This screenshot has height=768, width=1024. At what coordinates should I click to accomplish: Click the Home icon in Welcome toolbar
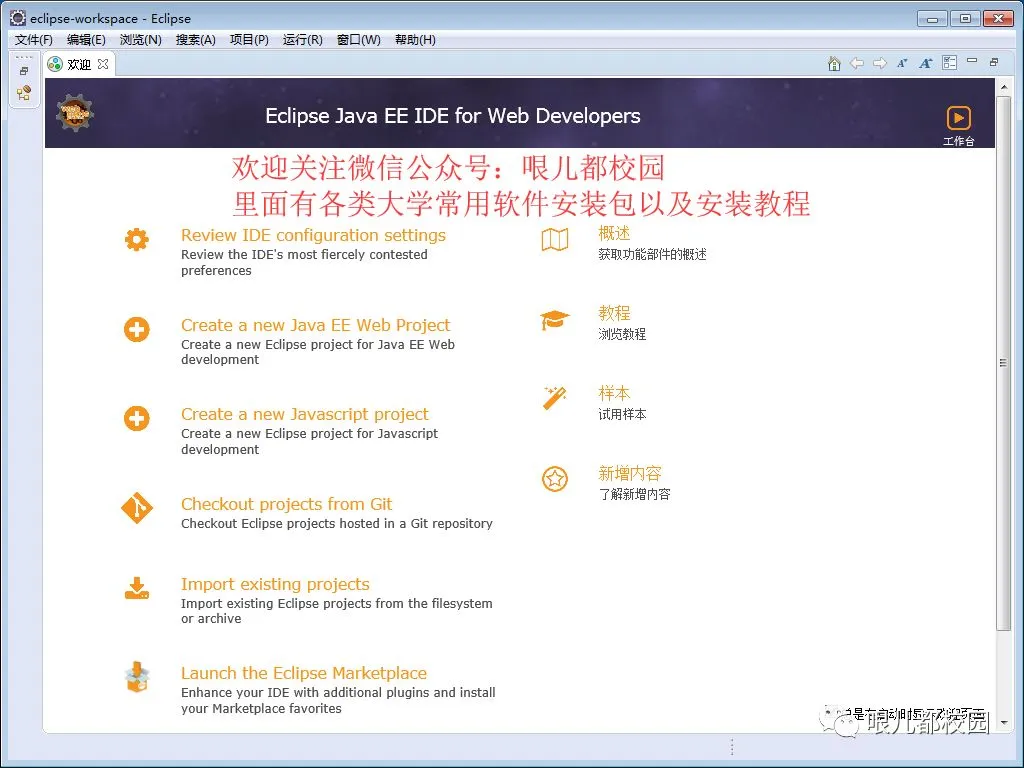[x=834, y=63]
